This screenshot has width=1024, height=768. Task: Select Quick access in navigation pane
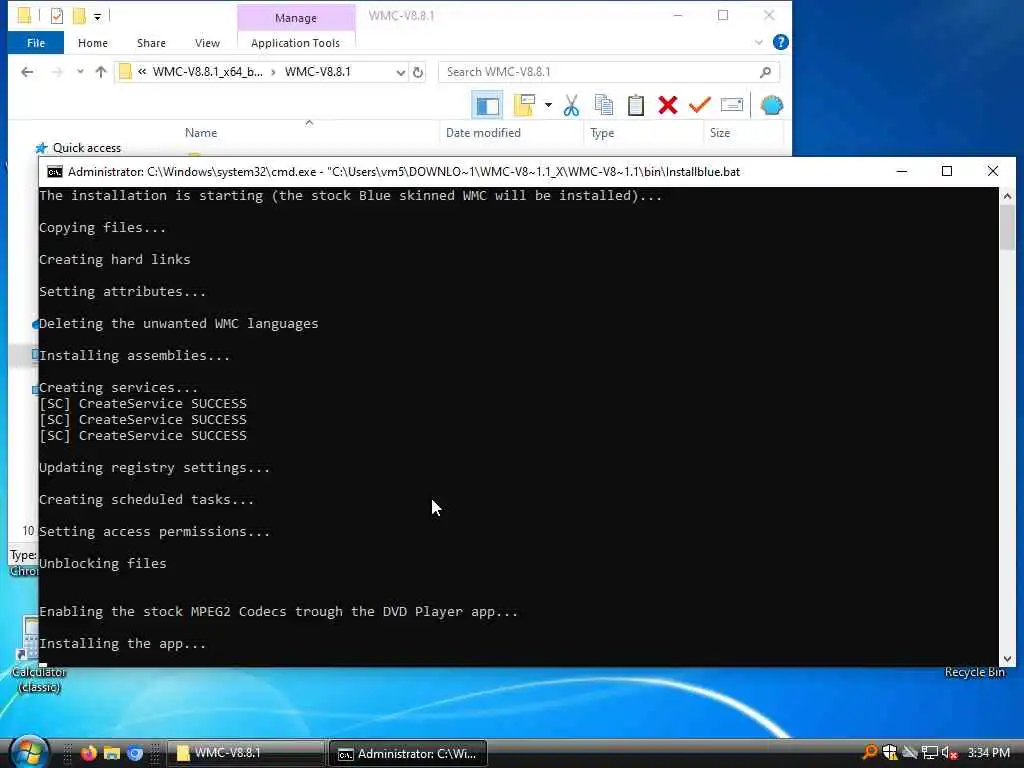coord(87,148)
